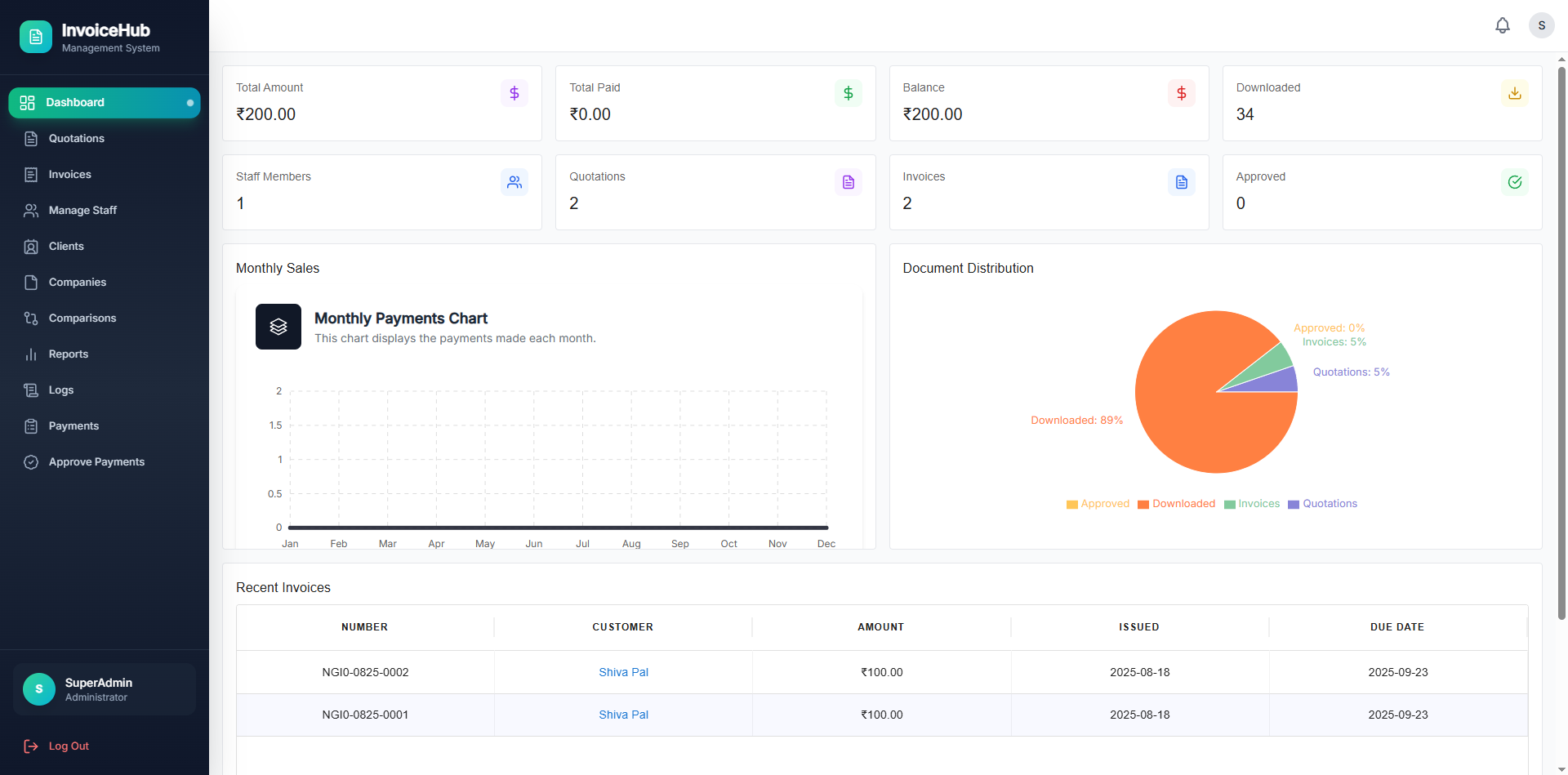Open Manage Staff via its people icon
The width and height of the screenshot is (1568, 775).
31,210
